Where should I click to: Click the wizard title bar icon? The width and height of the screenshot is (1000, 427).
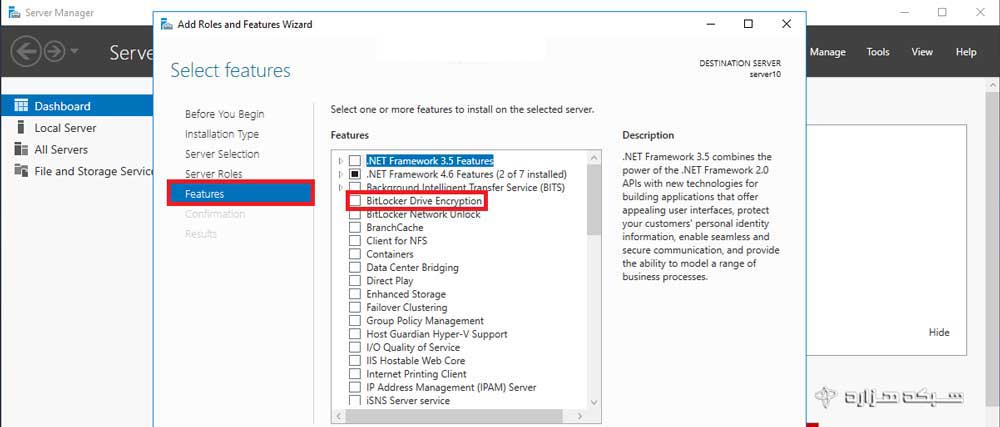click(167, 24)
